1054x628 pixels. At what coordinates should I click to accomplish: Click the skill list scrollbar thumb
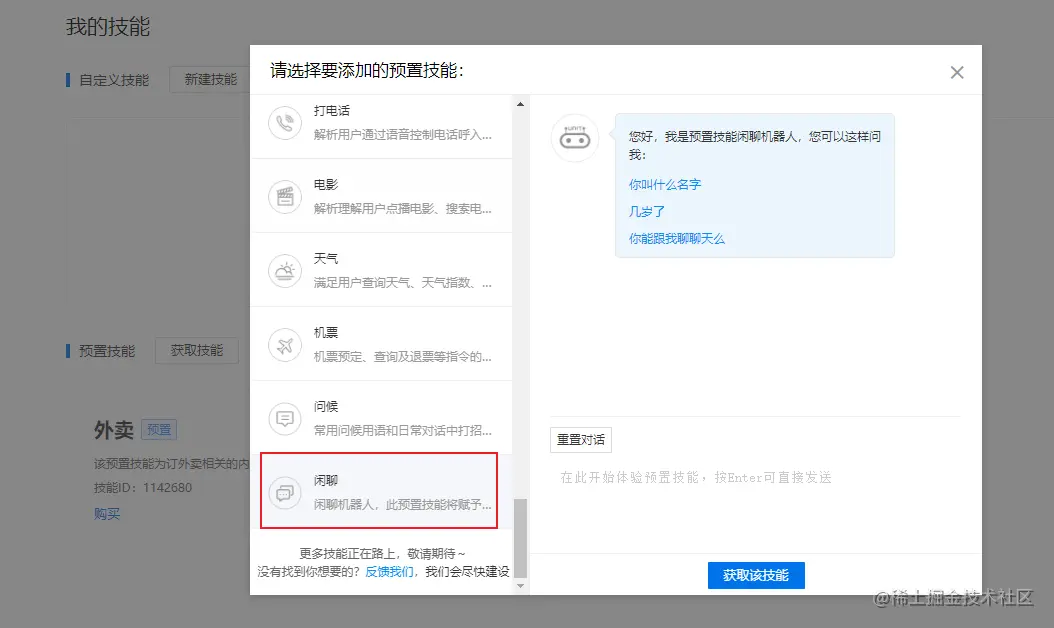[x=520, y=538]
